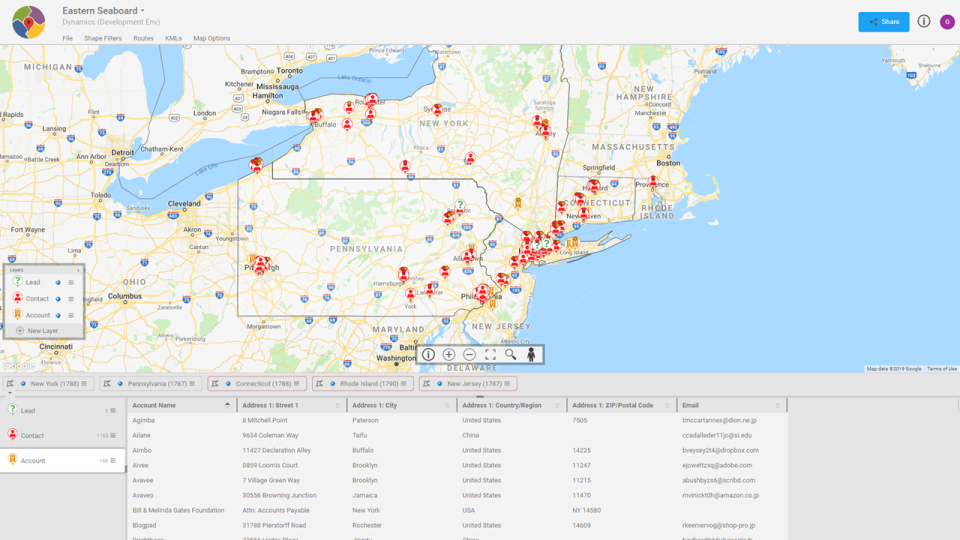Click the Agimba account name cell
Viewport: 960px width, 540px height.
[x=144, y=421]
